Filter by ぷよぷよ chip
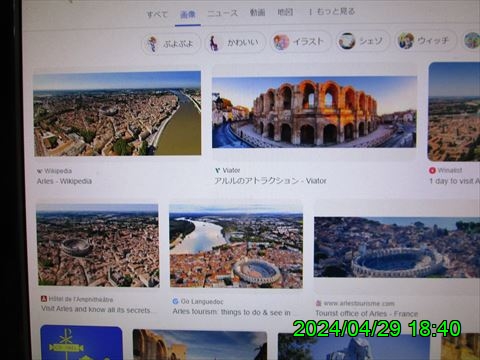The image size is (480, 360). (171, 44)
